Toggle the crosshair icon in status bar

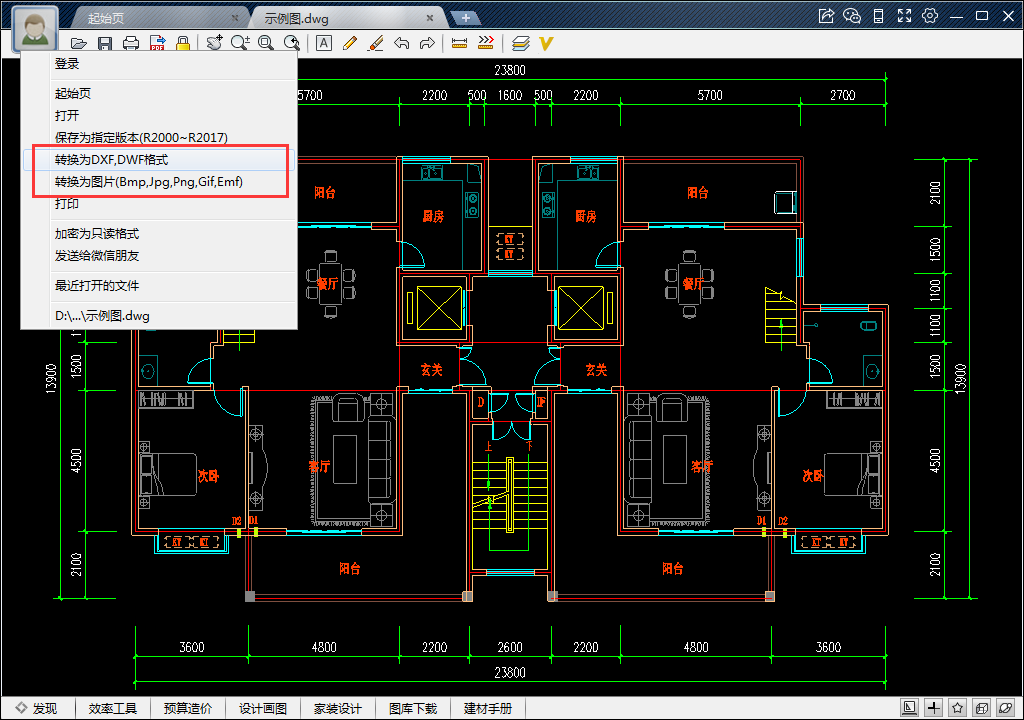(x=934, y=708)
